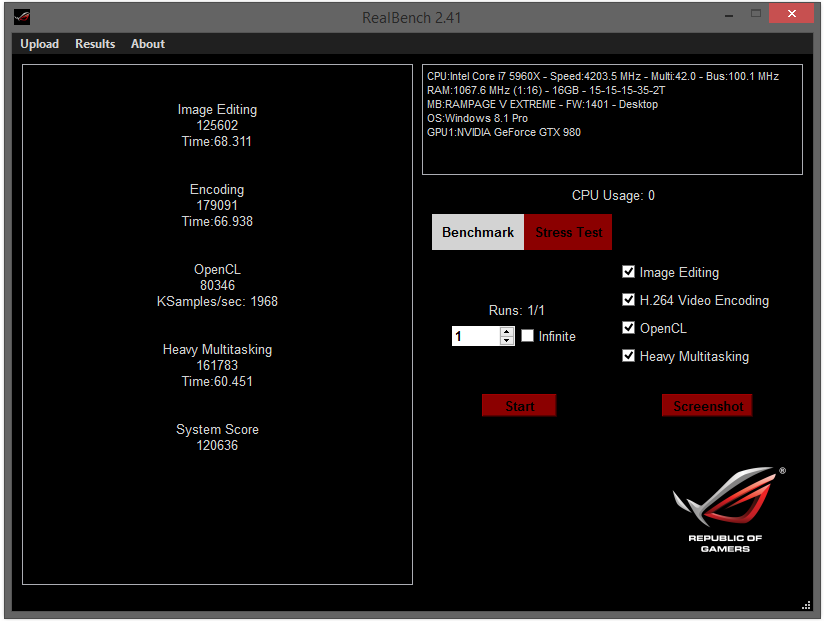Click Heavy Multitasking score 161783
This screenshot has width=824, height=621.
[217, 365]
